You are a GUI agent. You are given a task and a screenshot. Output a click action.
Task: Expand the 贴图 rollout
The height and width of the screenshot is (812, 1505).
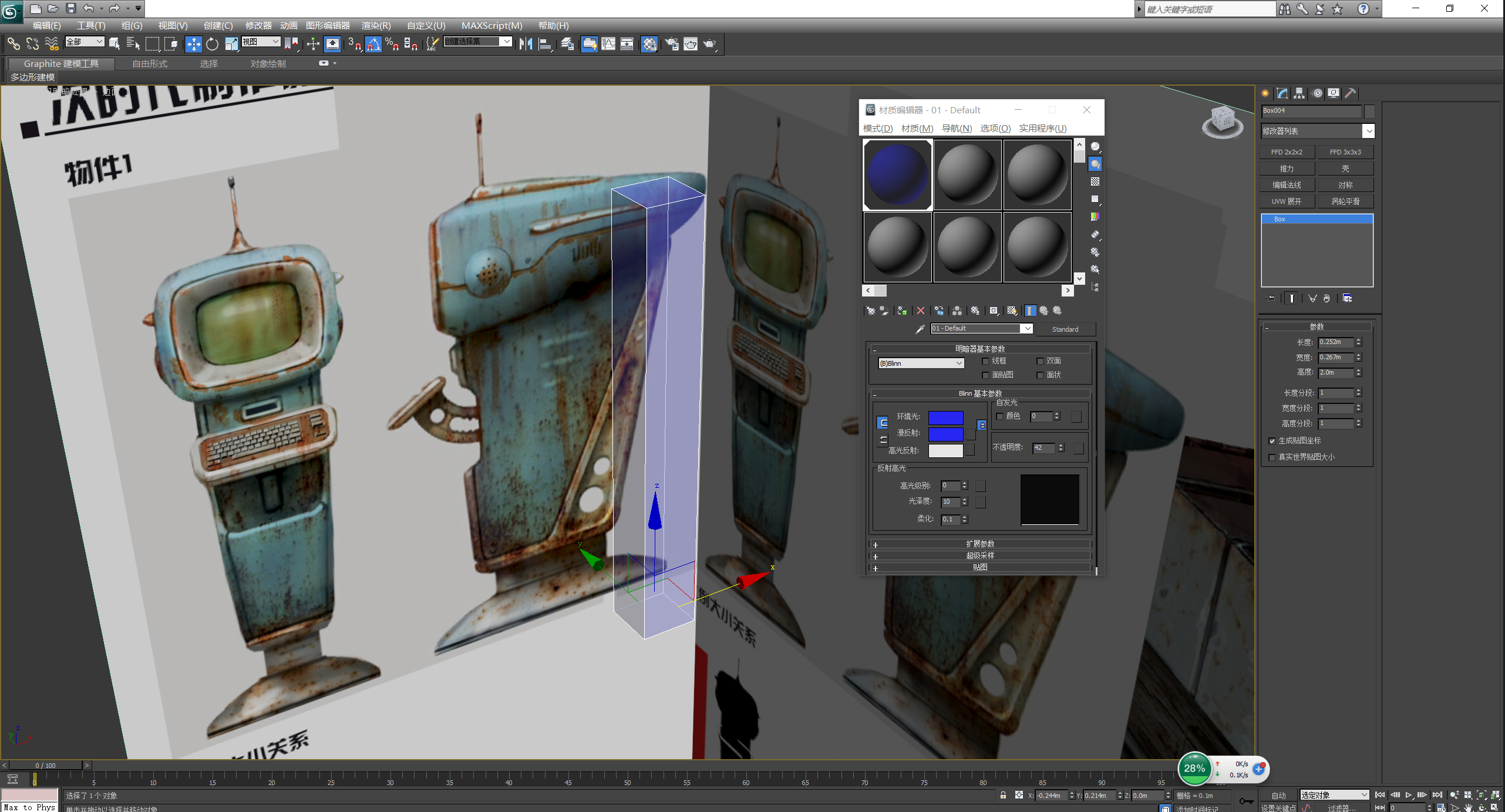point(980,567)
